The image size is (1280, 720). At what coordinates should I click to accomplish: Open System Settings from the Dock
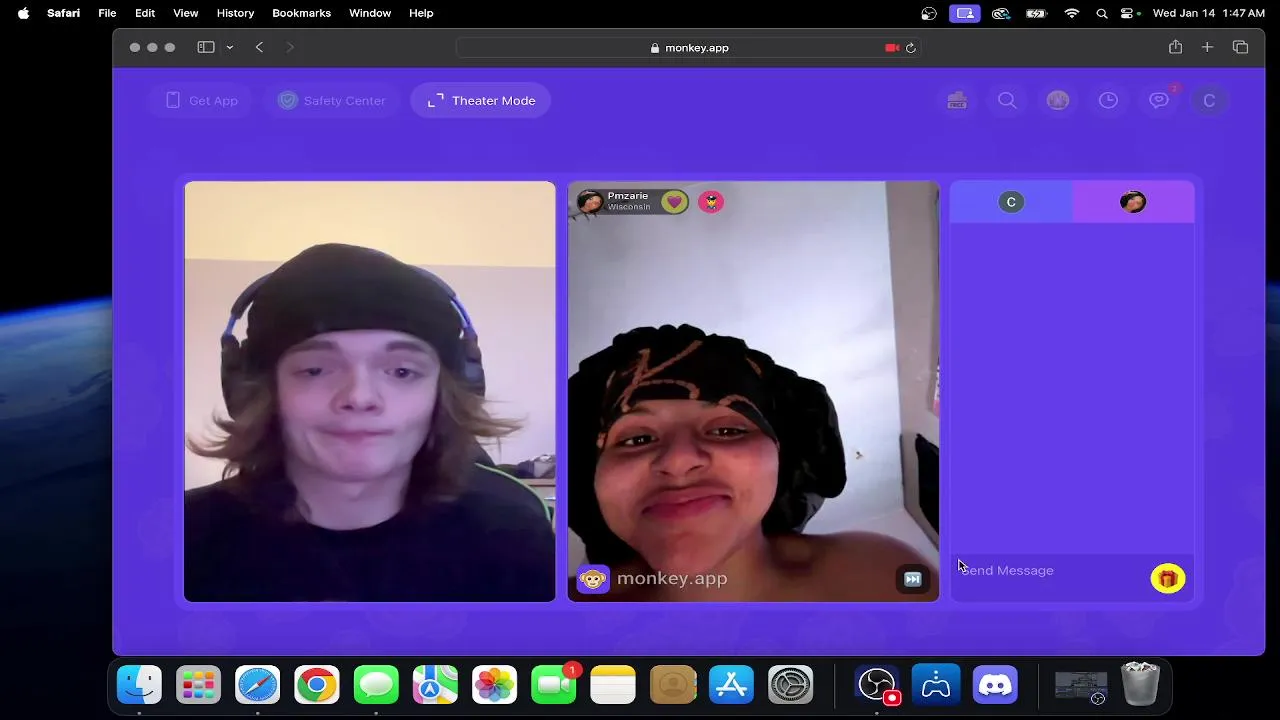[x=791, y=685]
